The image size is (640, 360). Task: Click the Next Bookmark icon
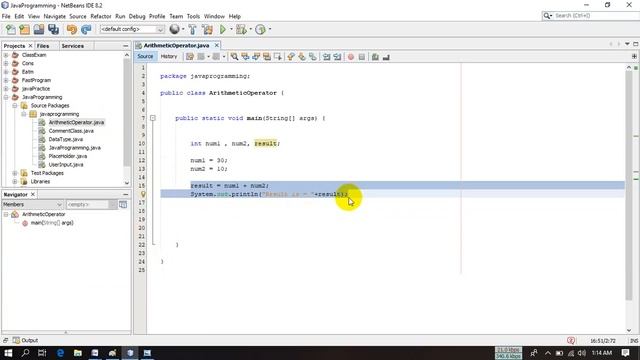pos(302,57)
